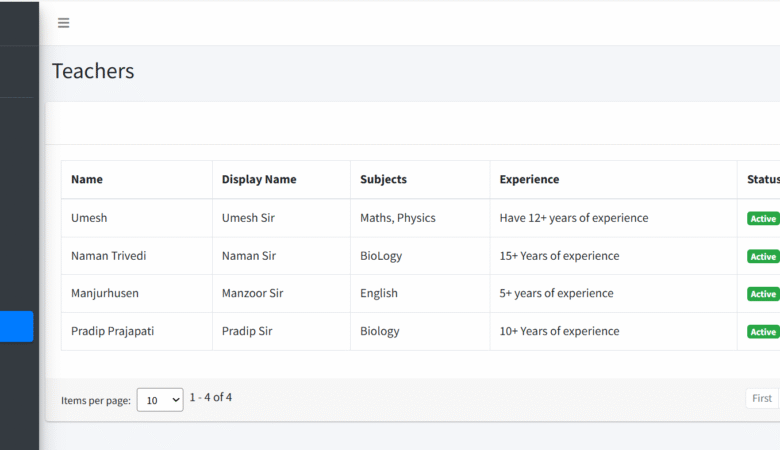Click the Teachers page heading
The image size is (780, 450).
(93, 71)
